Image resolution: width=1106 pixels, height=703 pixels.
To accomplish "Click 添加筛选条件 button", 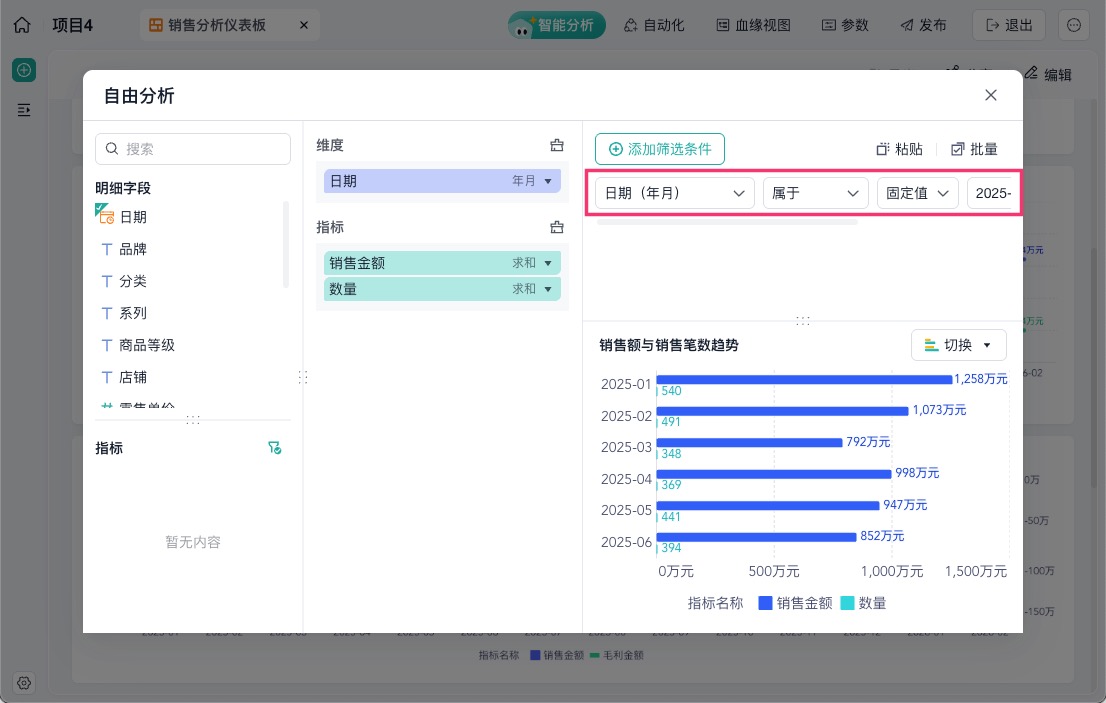I will click(x=660, y=149).
